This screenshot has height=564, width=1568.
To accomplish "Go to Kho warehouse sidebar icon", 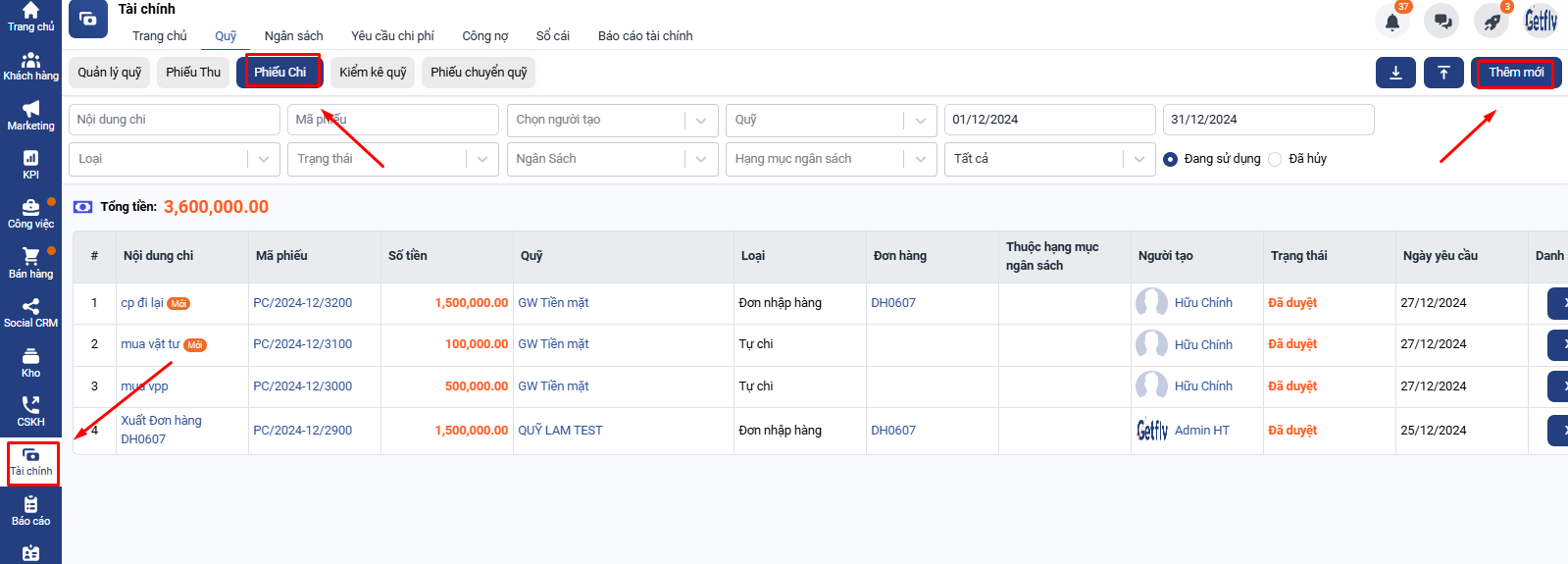I will (x=30, y=362).
